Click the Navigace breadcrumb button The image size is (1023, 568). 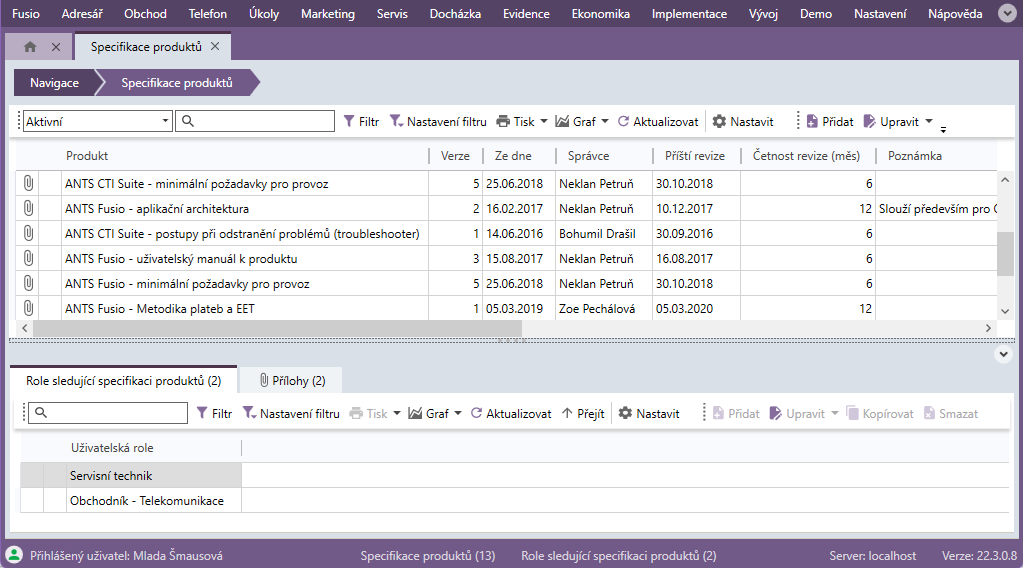tap(54, 83)
